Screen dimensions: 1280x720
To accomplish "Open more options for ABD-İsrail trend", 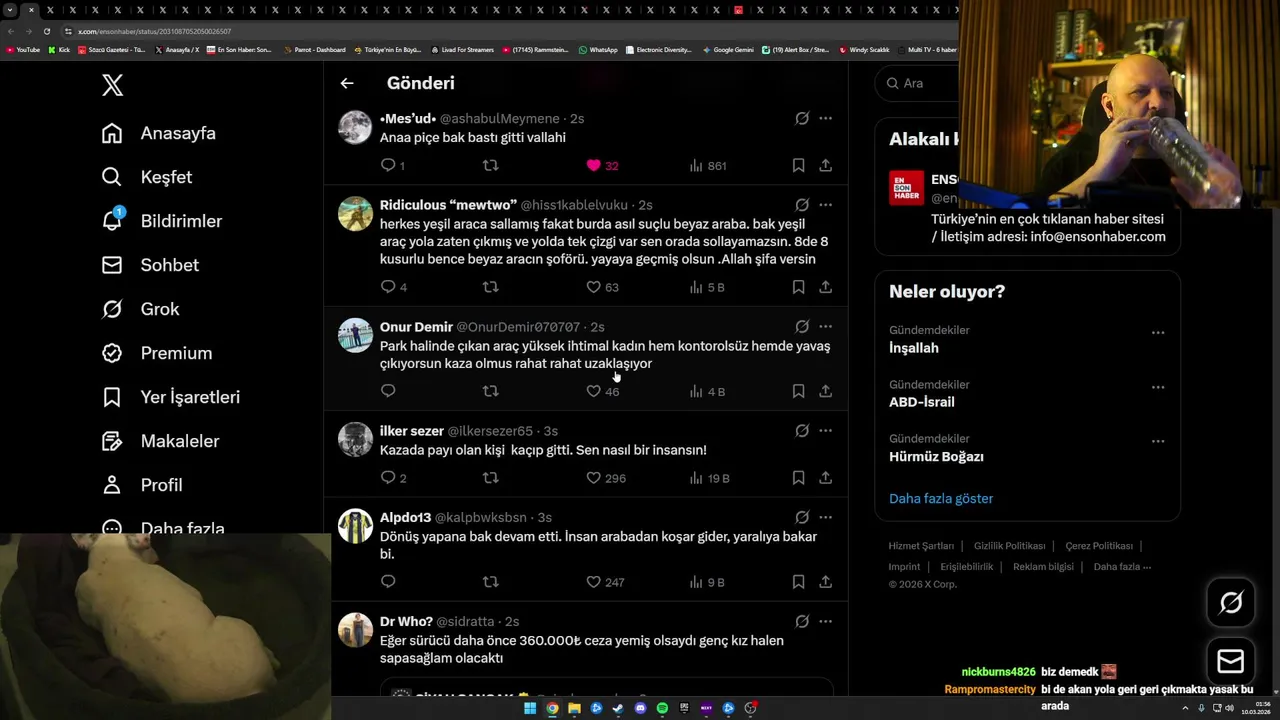I will [x=1158, y=387].
